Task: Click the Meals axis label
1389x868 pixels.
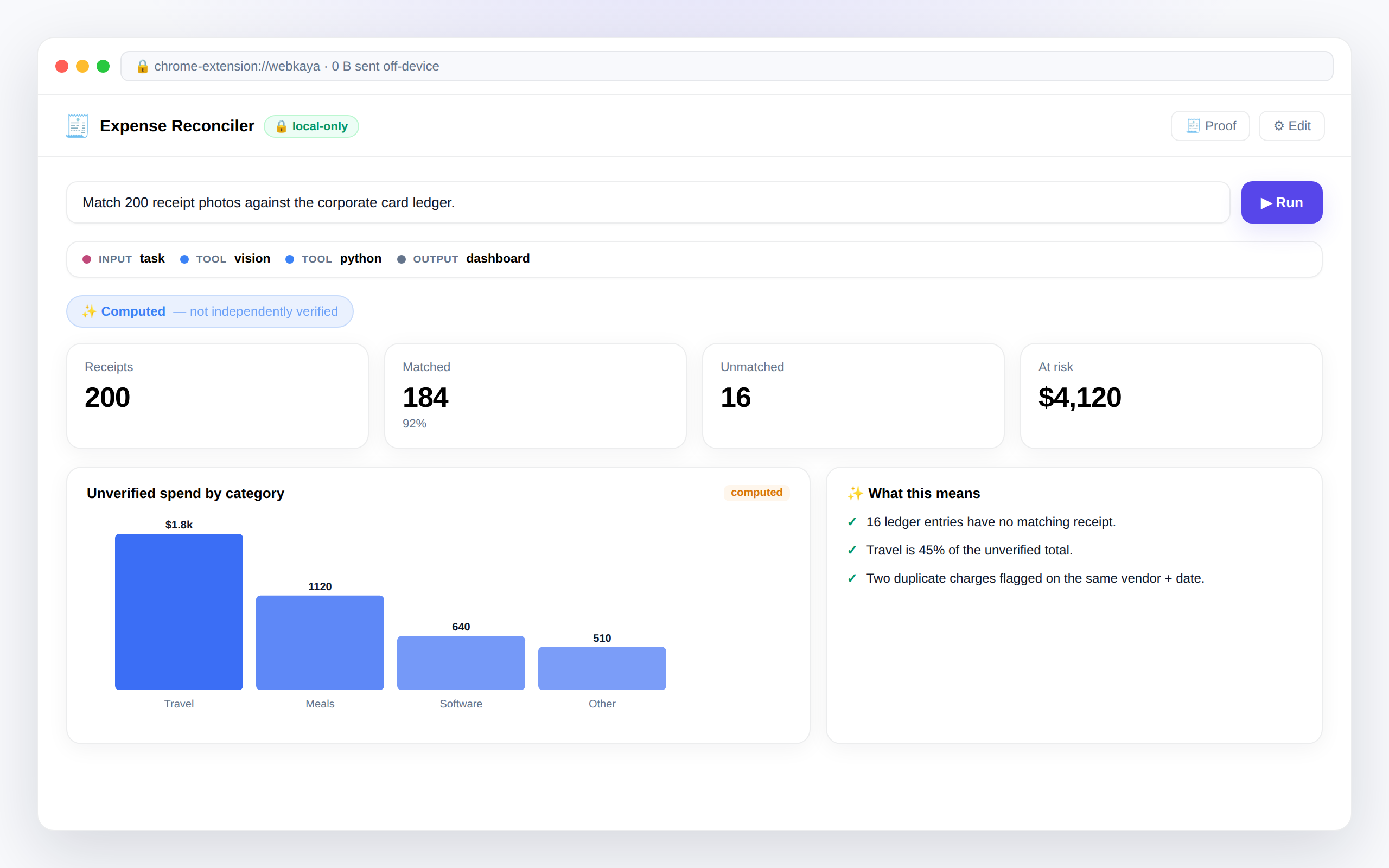Action: [320, 704]
